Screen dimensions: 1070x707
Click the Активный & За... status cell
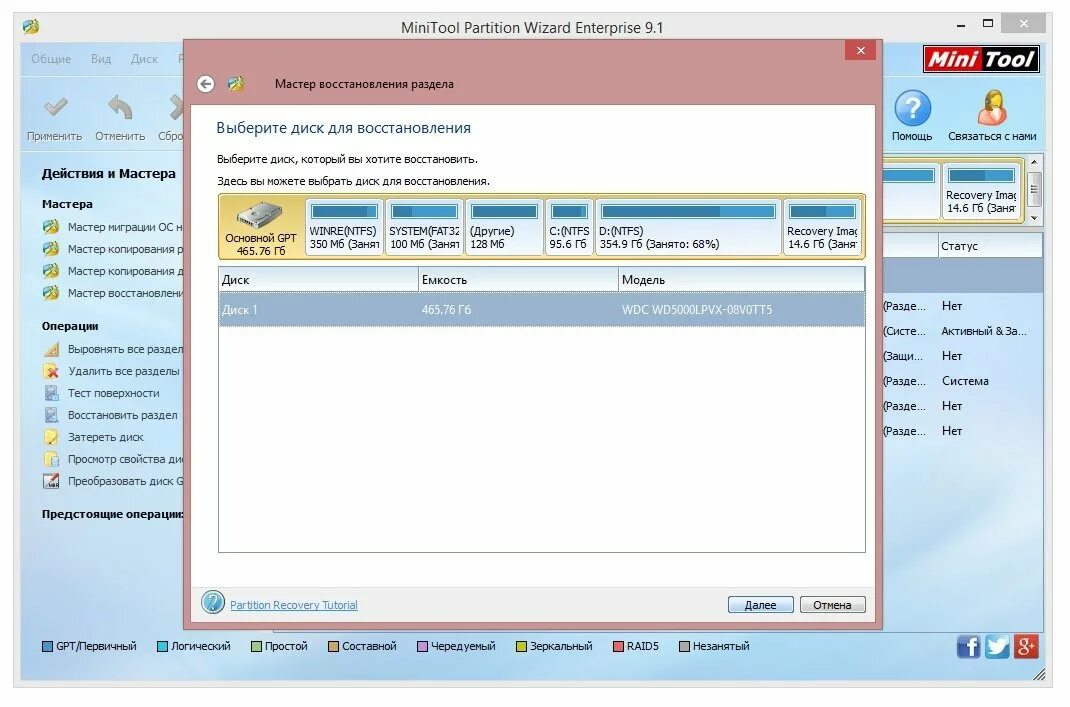(x=983, y=331)
